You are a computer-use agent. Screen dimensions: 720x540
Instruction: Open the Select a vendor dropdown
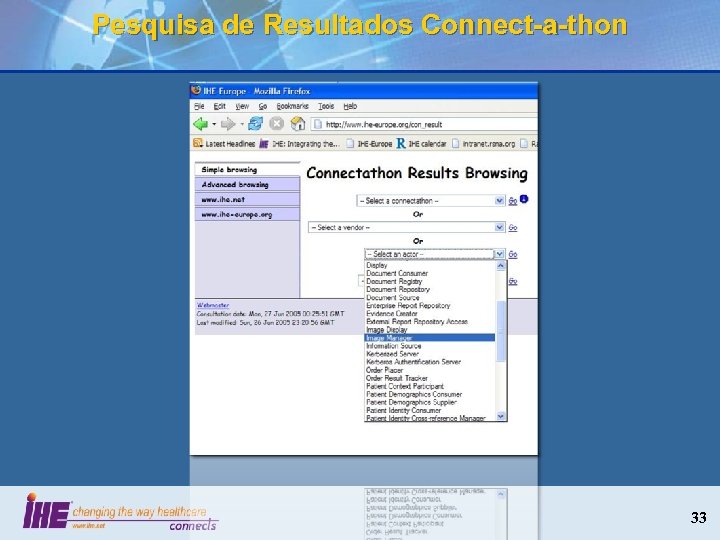point(406,227)
